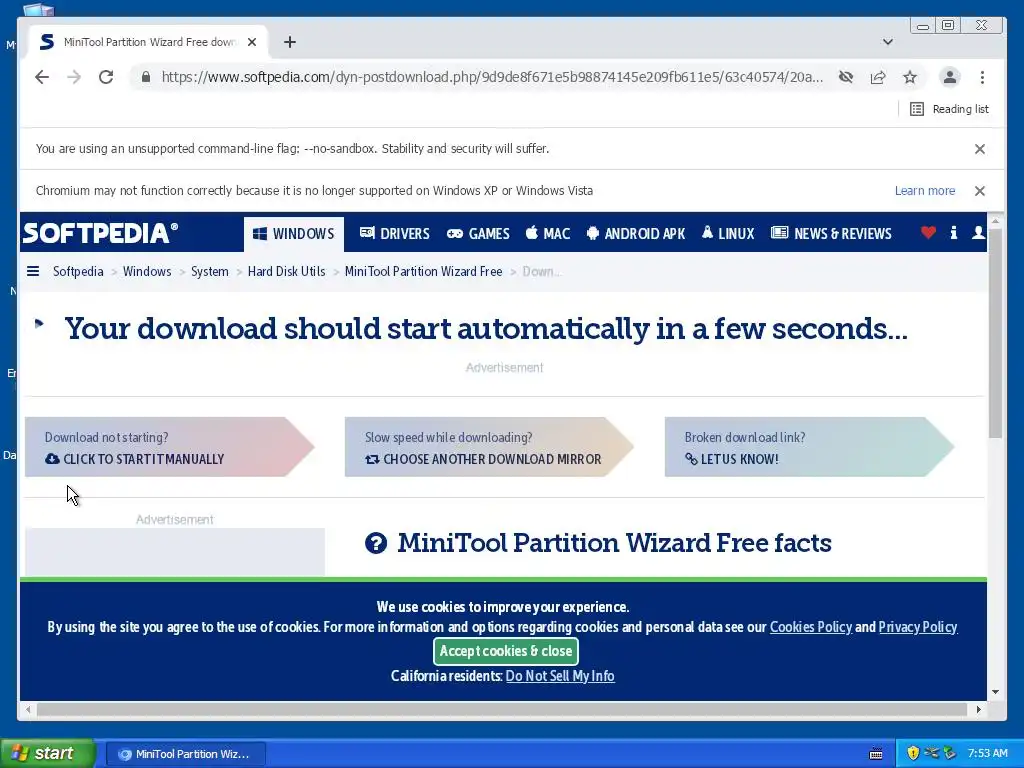
Task: Dismiss the no-sandbox warning bar
Action: (x=980, y=149)
